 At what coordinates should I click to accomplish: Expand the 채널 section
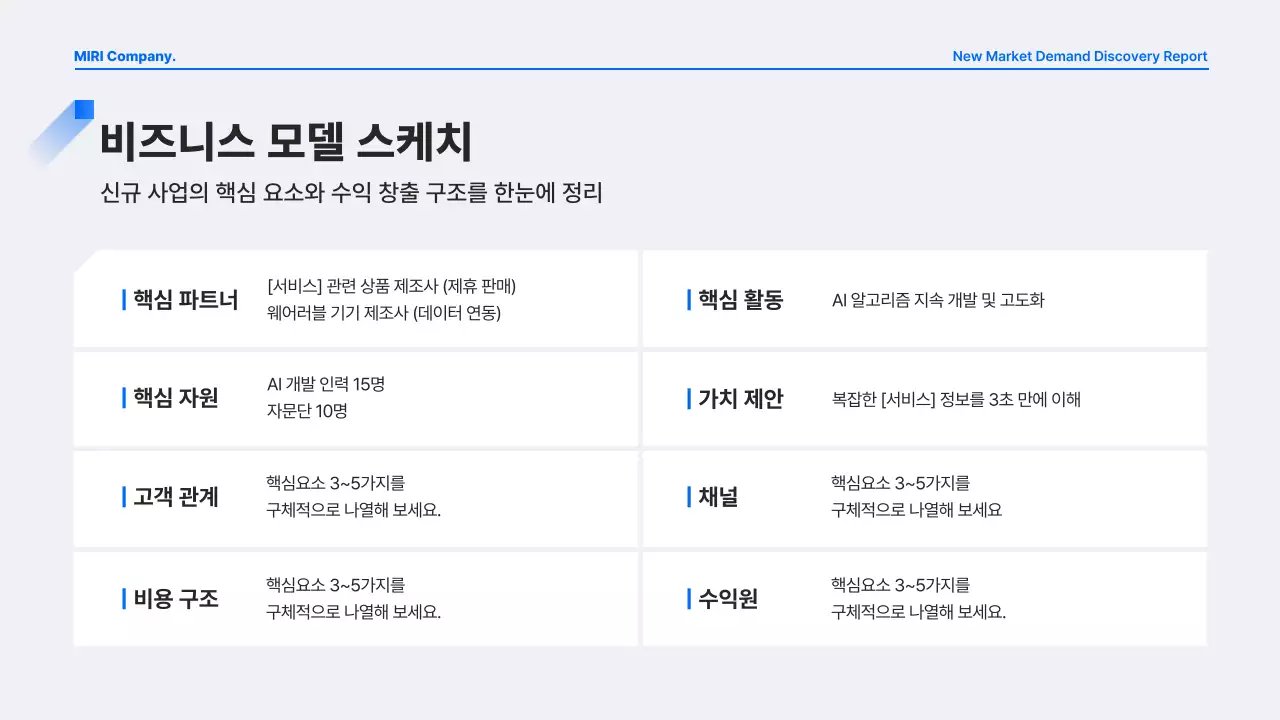click(925, 498)
